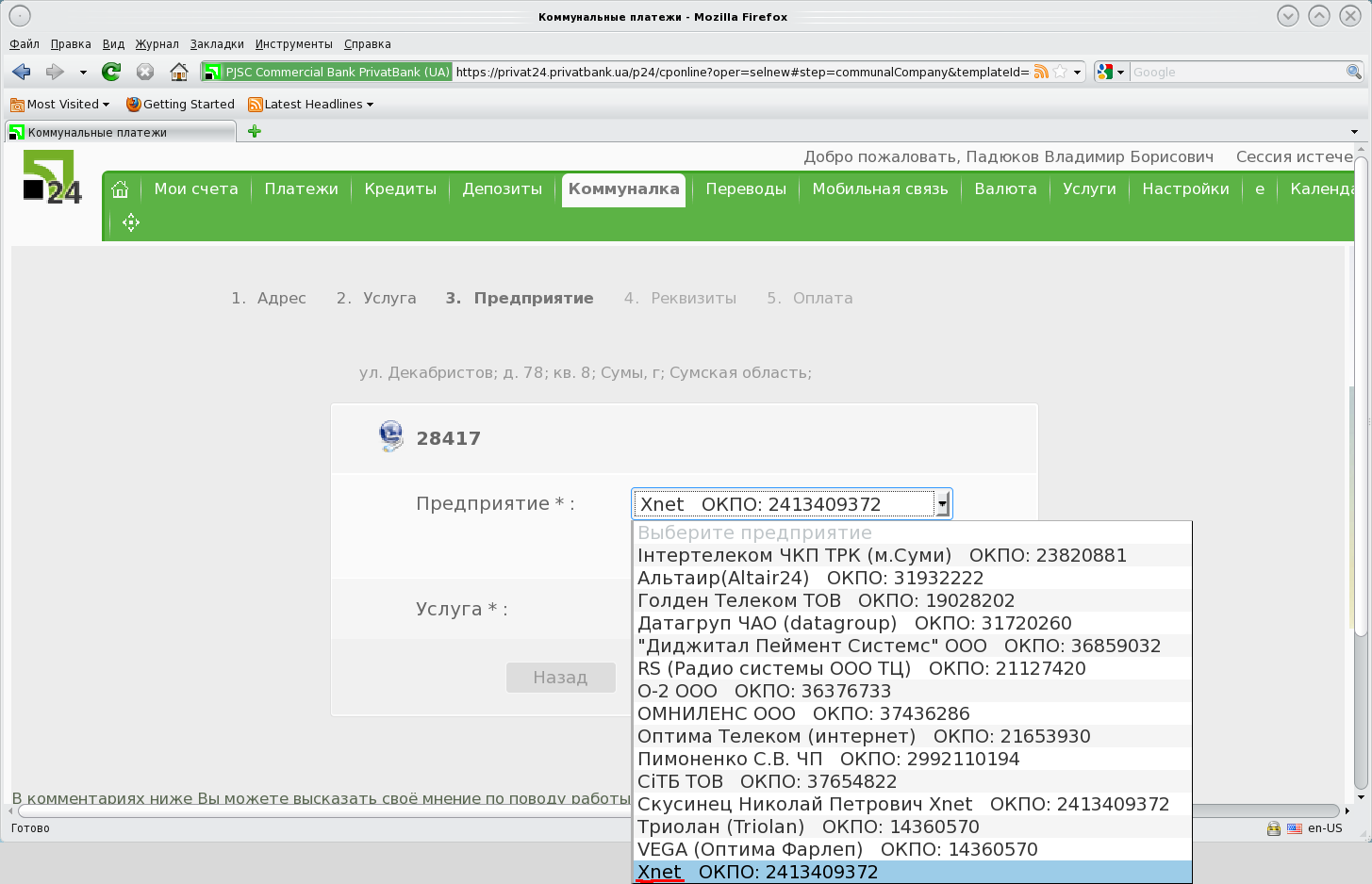Screen dimensions: 1372x884
Task: Click the browser Forward arrow button
Action: tap(55, 72)
